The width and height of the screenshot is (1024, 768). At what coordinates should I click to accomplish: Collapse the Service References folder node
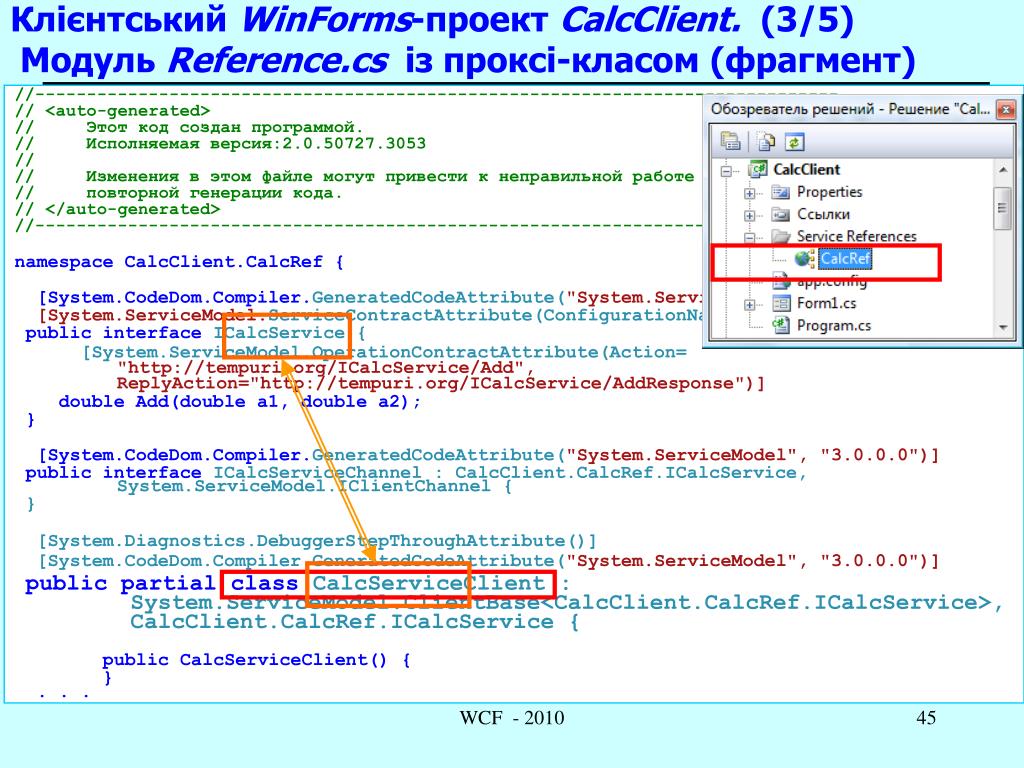pos(750,238)
